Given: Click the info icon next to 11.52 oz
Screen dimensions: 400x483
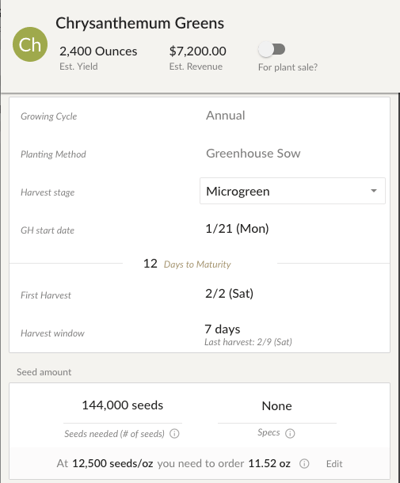Looking at the screenshot, I should tap(304, 464).
